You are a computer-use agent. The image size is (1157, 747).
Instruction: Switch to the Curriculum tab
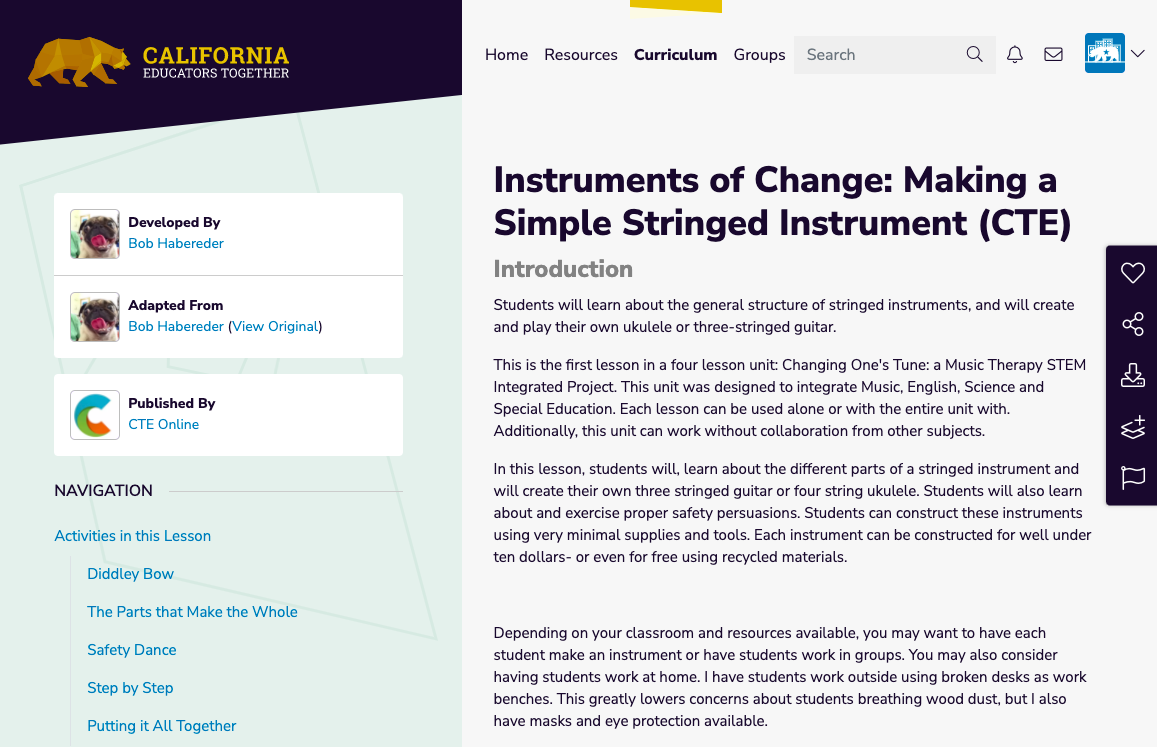click(x=675, y=55)
